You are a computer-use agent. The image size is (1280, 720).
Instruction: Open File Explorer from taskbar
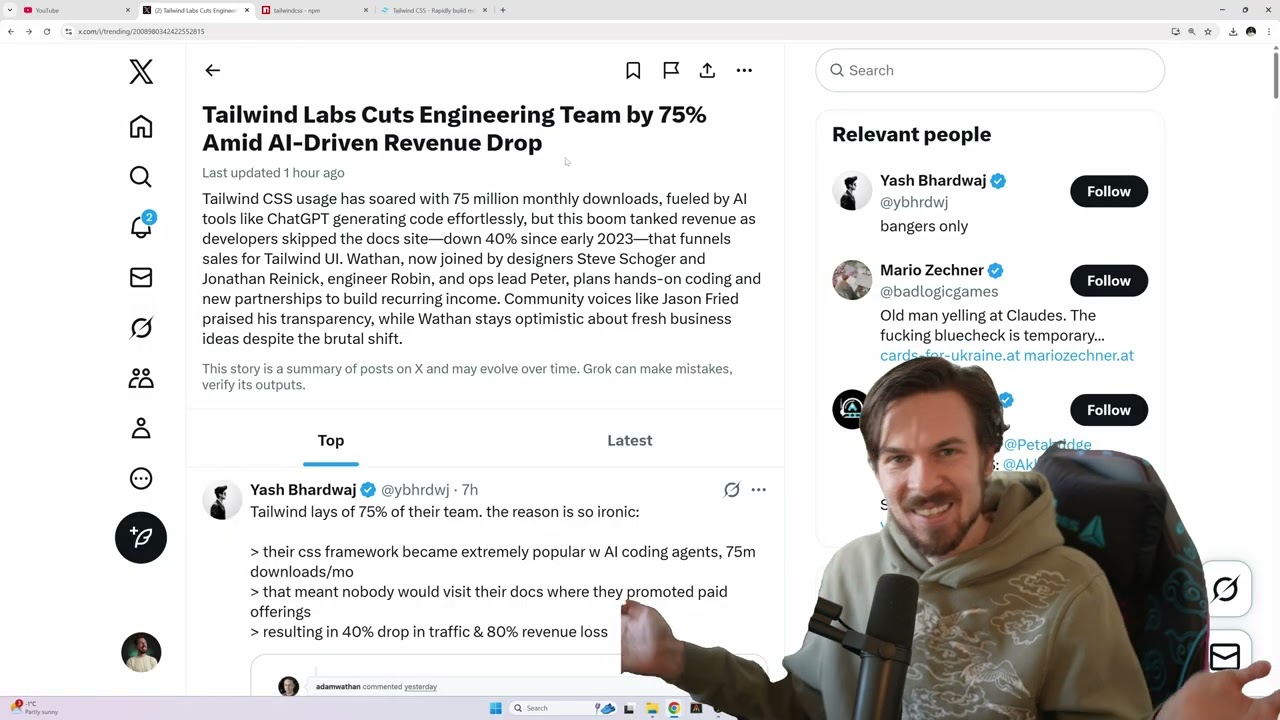click(x=652, y=708)
